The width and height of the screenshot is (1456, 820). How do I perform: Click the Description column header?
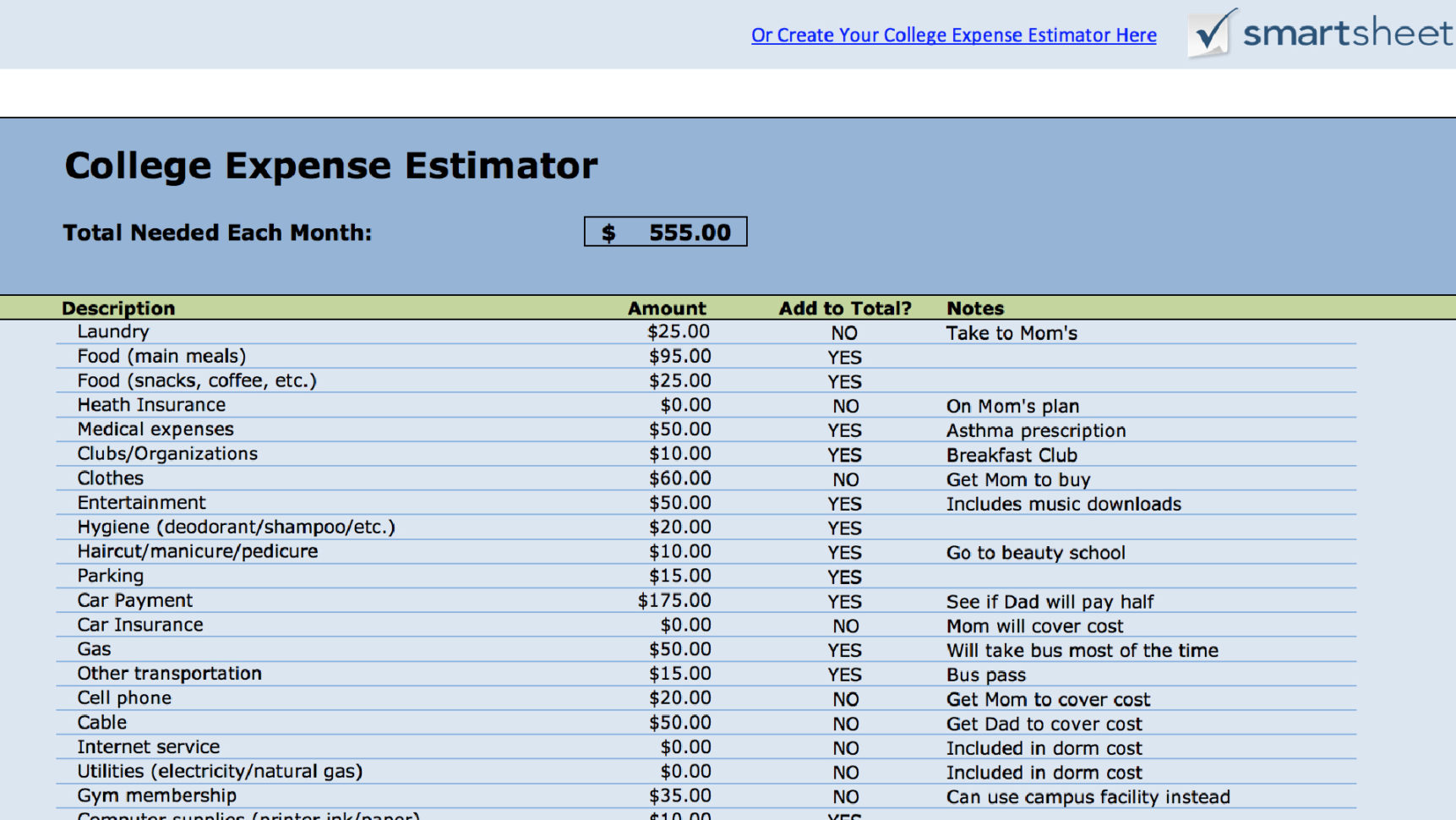(x=118, y=308)
